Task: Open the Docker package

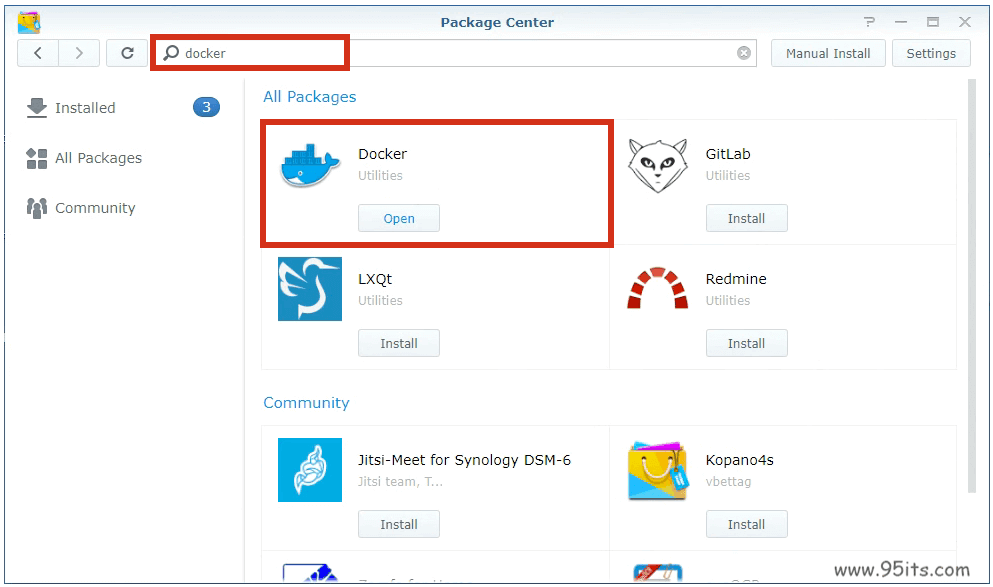Action: [399, 218]
